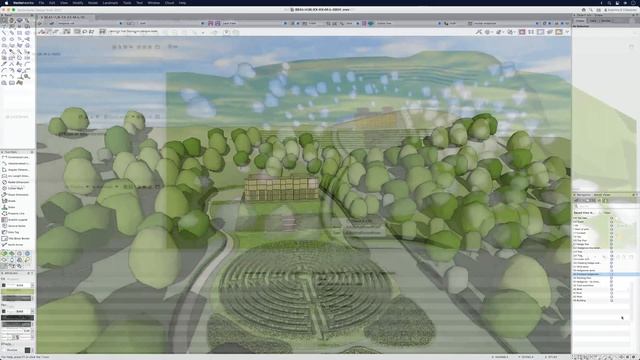The width and height of the screenshot is (640, 360).
Task: Click the crossed tools icon in toolbar
Action: pyautogui.click(x=478, y=32)
